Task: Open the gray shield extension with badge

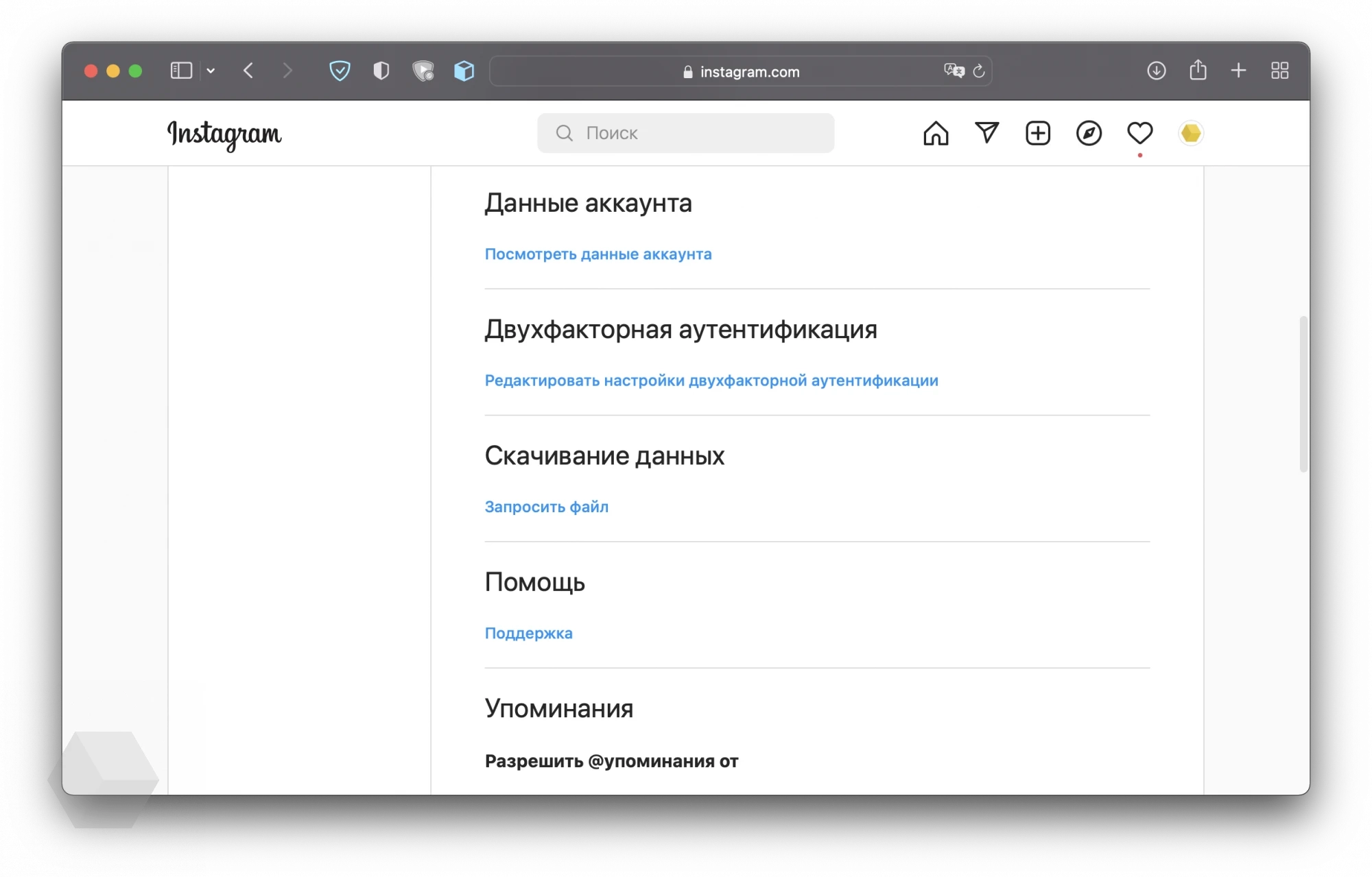Action: pos(423,71)
